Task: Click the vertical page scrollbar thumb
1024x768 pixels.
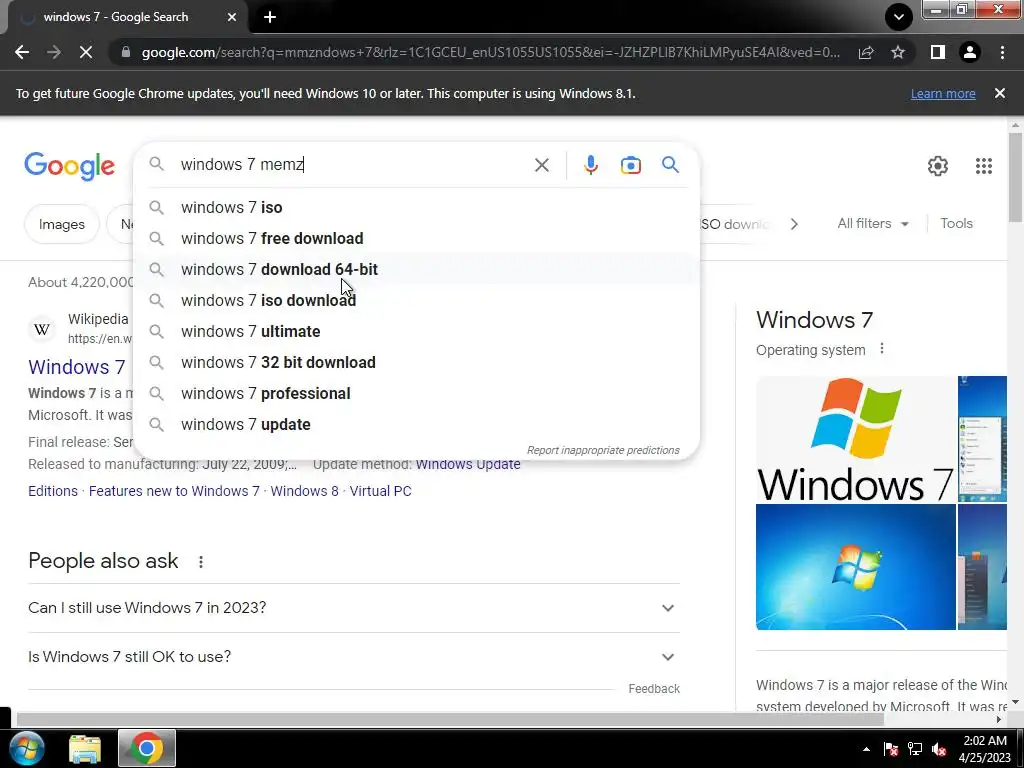Action: (x=1015, y=177)
